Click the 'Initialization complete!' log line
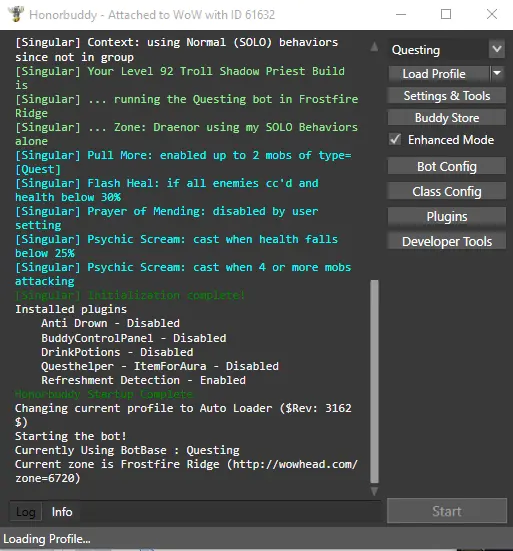 coord(130,295)
